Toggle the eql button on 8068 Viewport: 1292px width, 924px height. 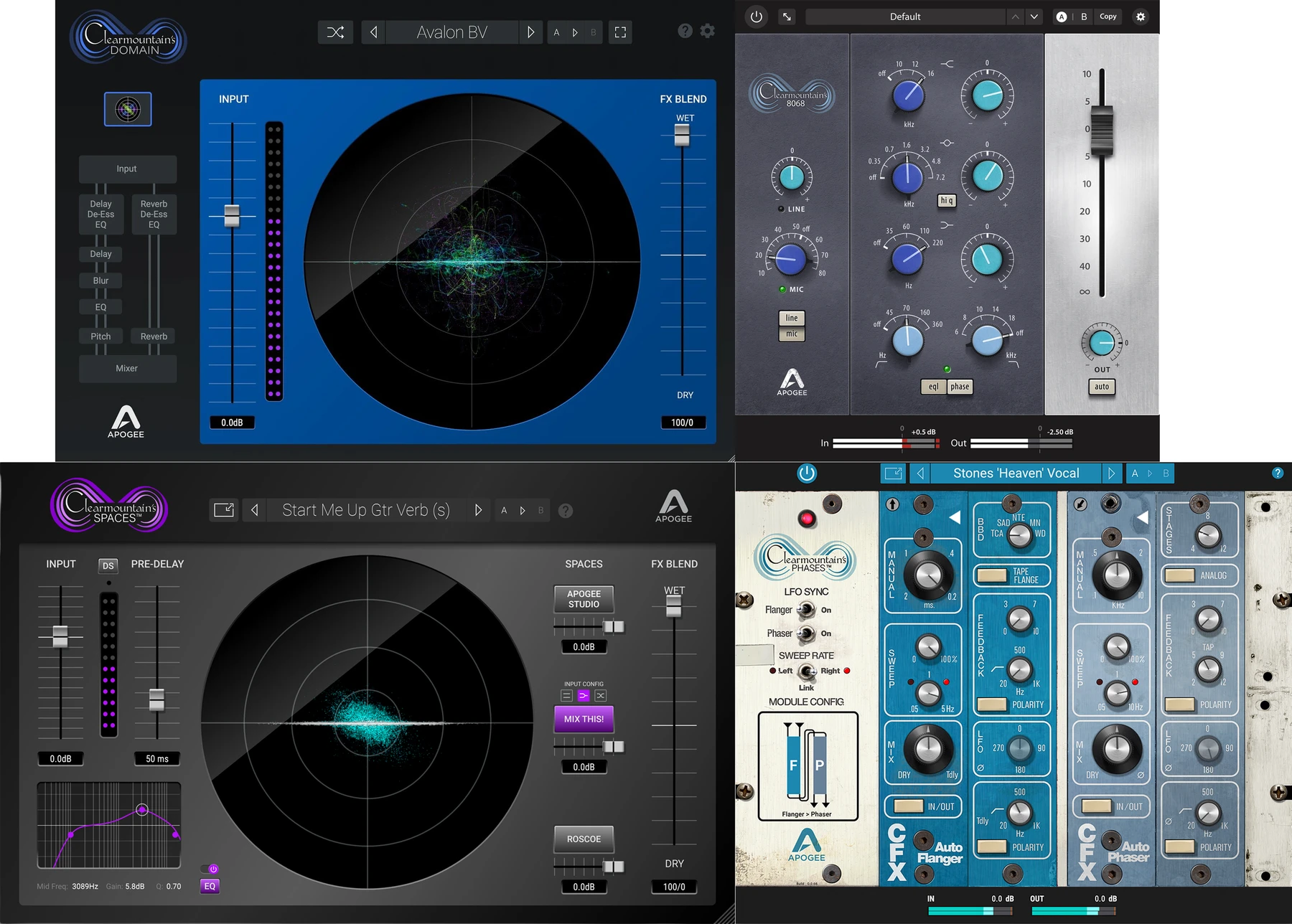pyautogui.click(x=933, y=387)
